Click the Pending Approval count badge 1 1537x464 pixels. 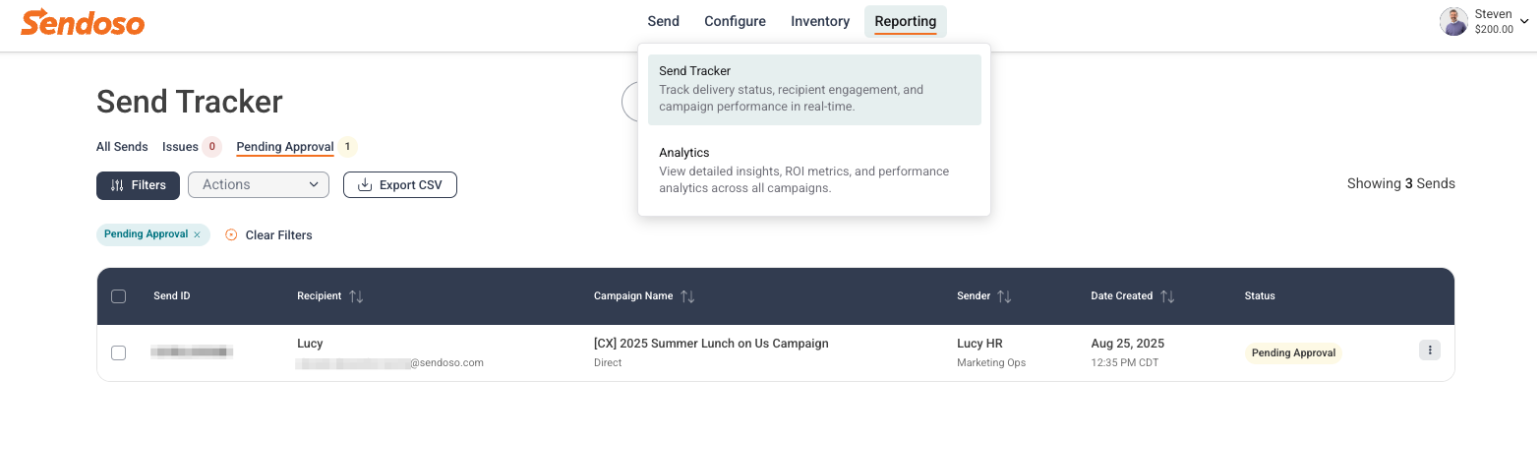click(x=347, y=147)
